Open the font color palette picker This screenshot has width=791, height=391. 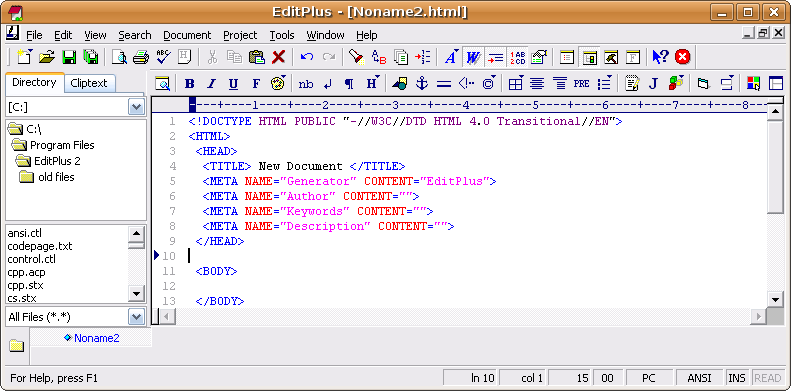[x=278, y=84]
